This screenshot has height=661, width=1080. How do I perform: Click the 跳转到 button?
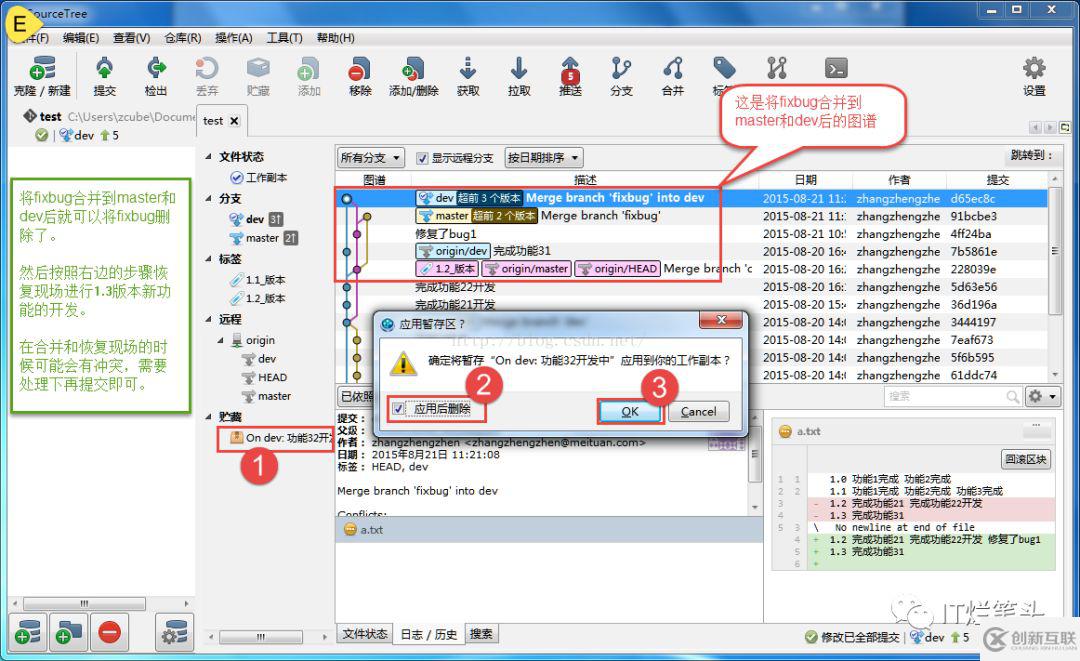click(1030, 156)
